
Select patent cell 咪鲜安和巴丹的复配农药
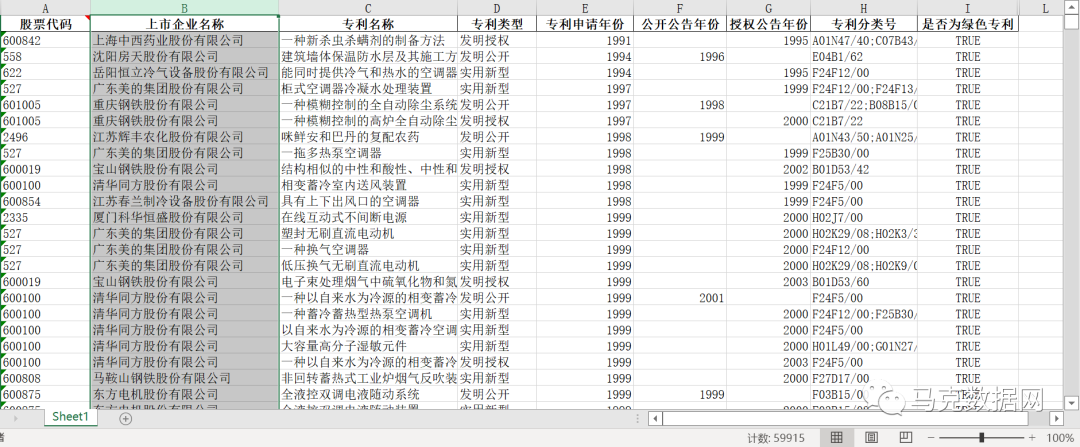pyautogui.click(x=368, y=137)
